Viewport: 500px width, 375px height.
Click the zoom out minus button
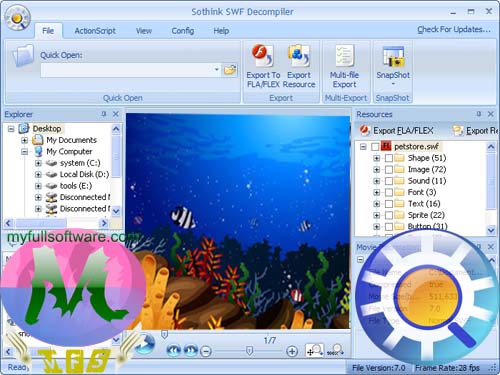206,351
